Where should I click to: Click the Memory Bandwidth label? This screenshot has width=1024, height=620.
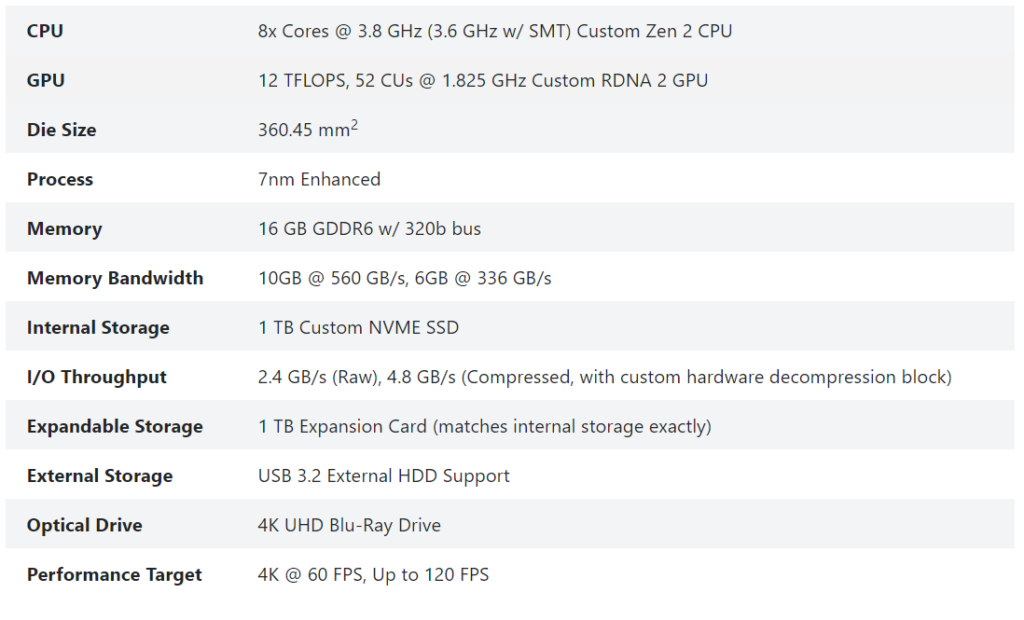click(115, 278)
